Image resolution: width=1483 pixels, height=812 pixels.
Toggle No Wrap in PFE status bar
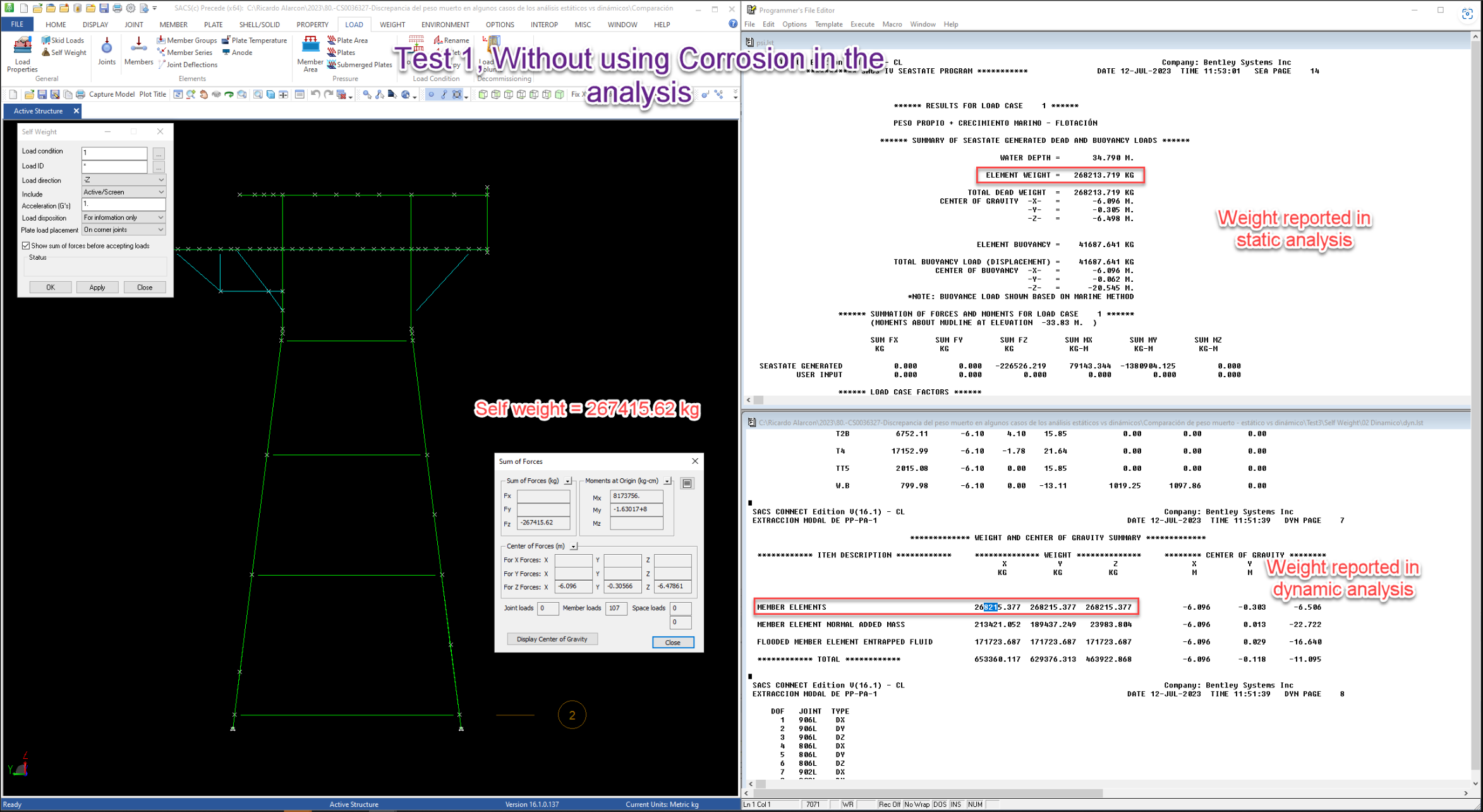917,804
